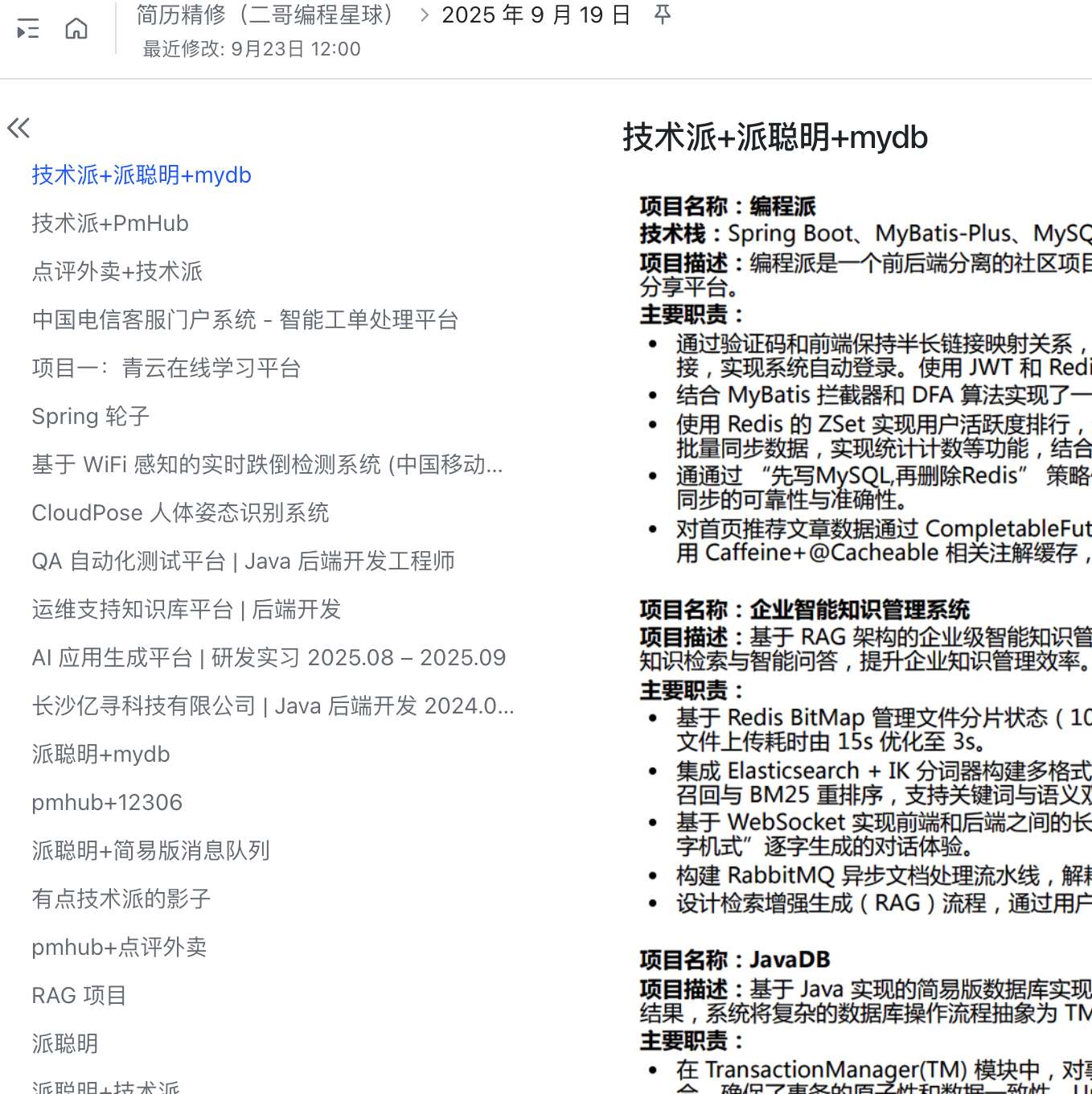Open the 简历精修 breadcrumb parent
The height and width of the screenshot is (1094, 1092).
pos(265,14)
